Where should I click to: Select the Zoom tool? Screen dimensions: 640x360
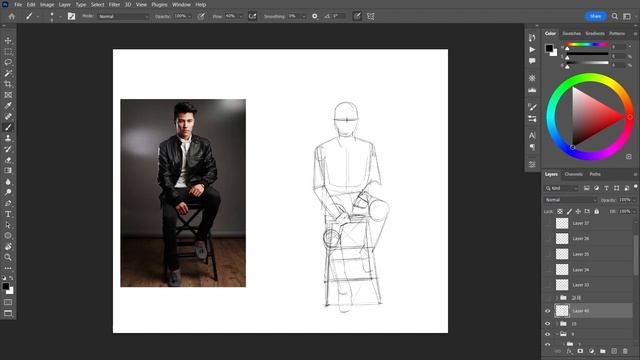[8, 257]
